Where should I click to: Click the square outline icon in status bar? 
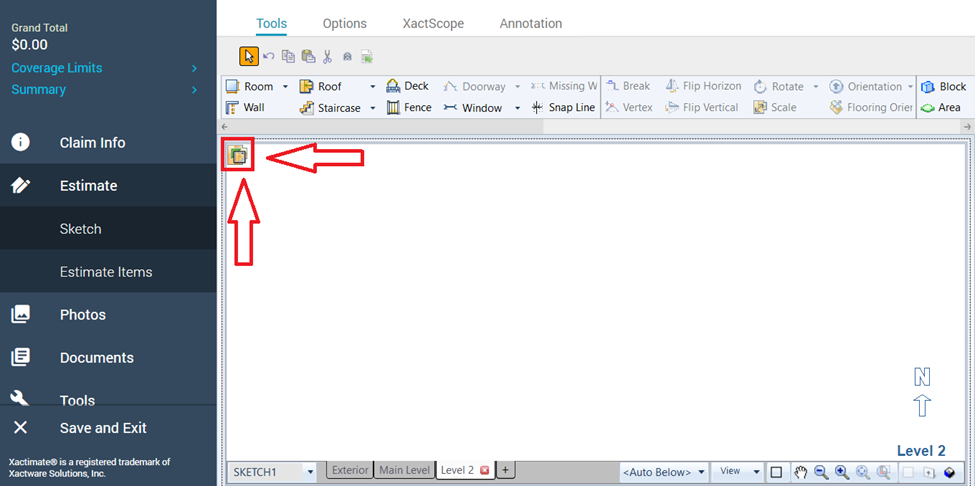tap(775, 472)
